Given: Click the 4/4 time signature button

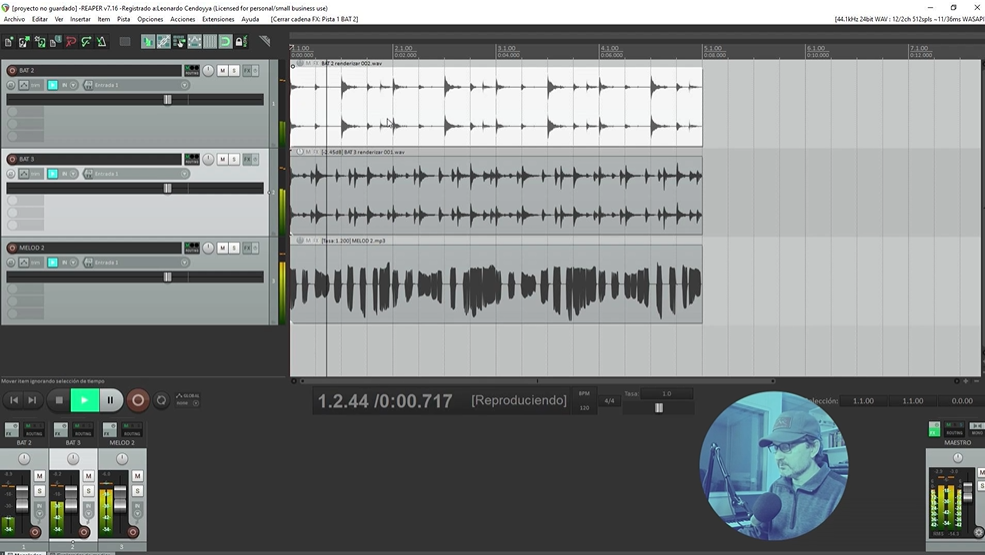Looking at the screenshot, I should coord(609,400).
